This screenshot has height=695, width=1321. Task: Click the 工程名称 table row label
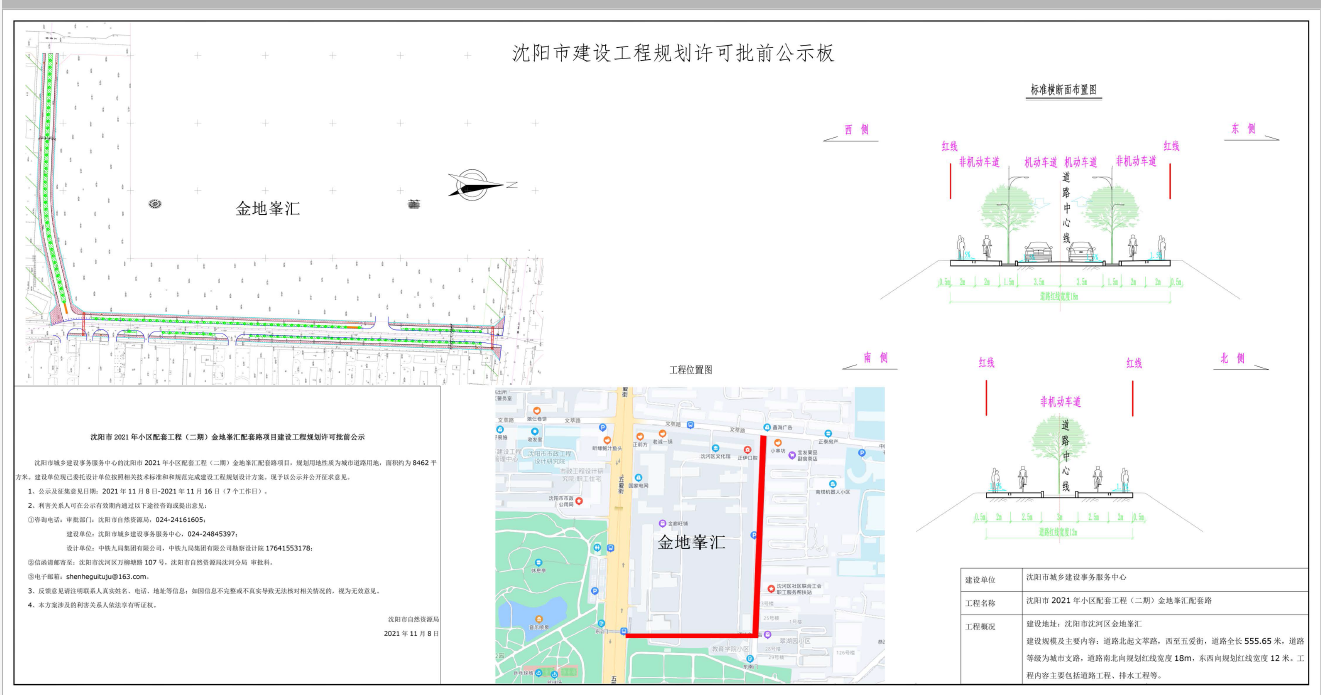click(982, 603)
